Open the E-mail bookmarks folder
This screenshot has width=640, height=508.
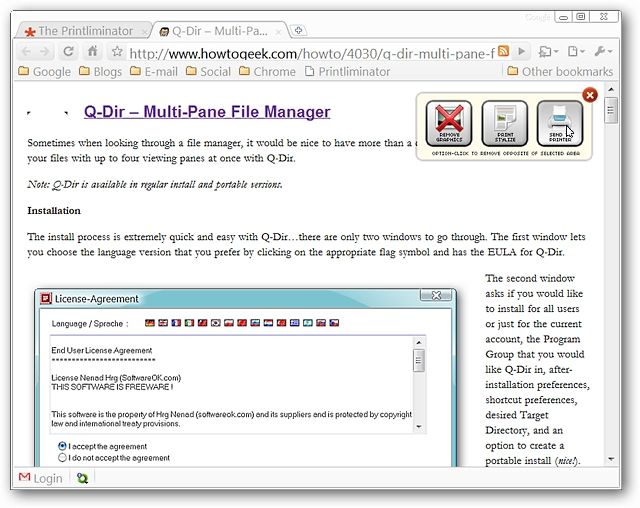(x=154, y=72)
